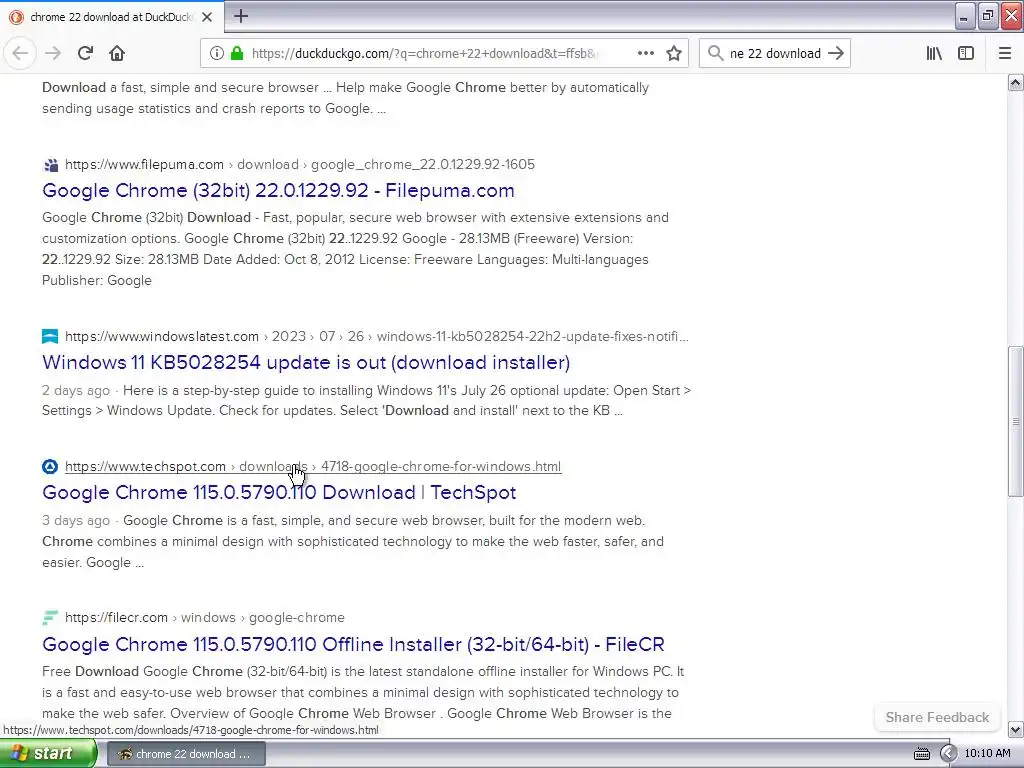Click the filepuma.com URL breadcrumb
Screen dimensions: 1024x768
[x=300, y=165]
